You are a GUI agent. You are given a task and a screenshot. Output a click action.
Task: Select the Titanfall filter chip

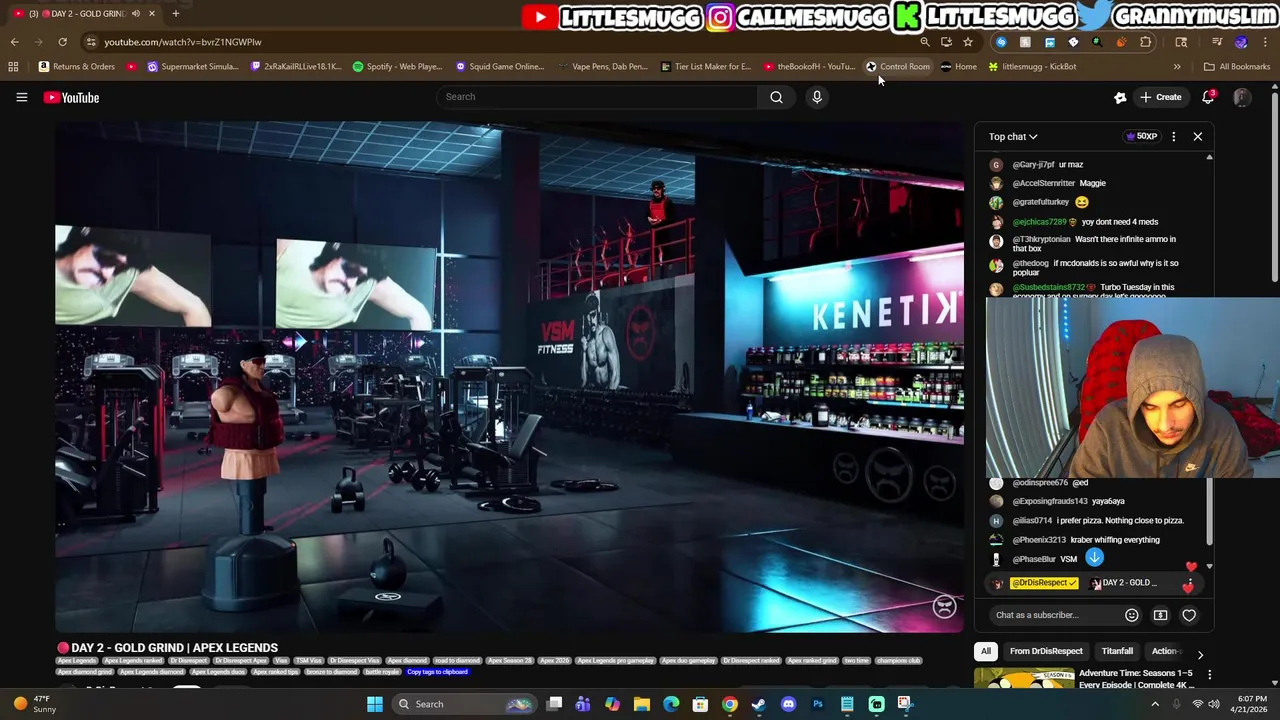(1117, 651)
